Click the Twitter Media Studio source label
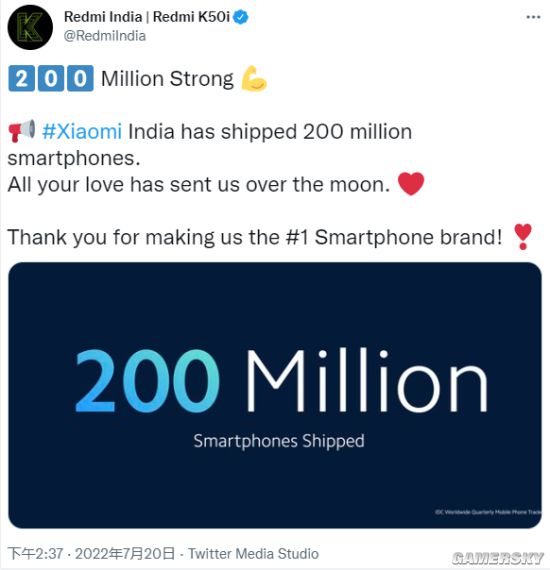This screenshot has height=570, width=550. (x=253, y=554)
